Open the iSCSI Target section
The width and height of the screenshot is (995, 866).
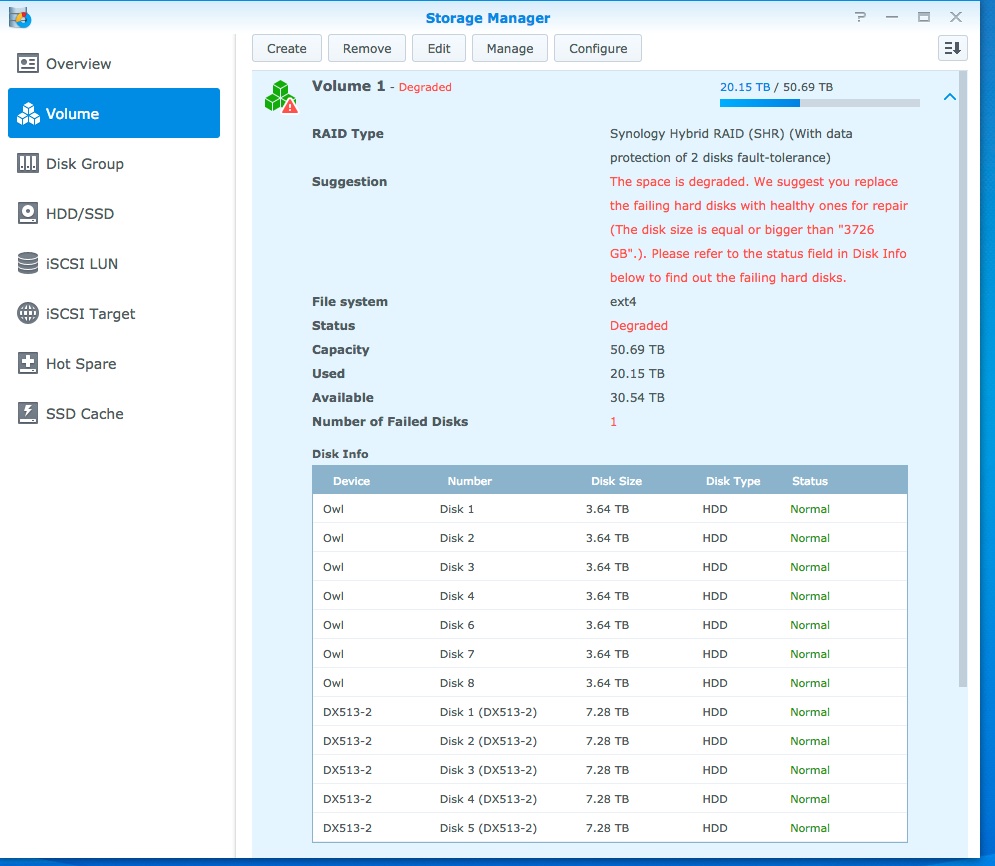click(x=114, y=313)
